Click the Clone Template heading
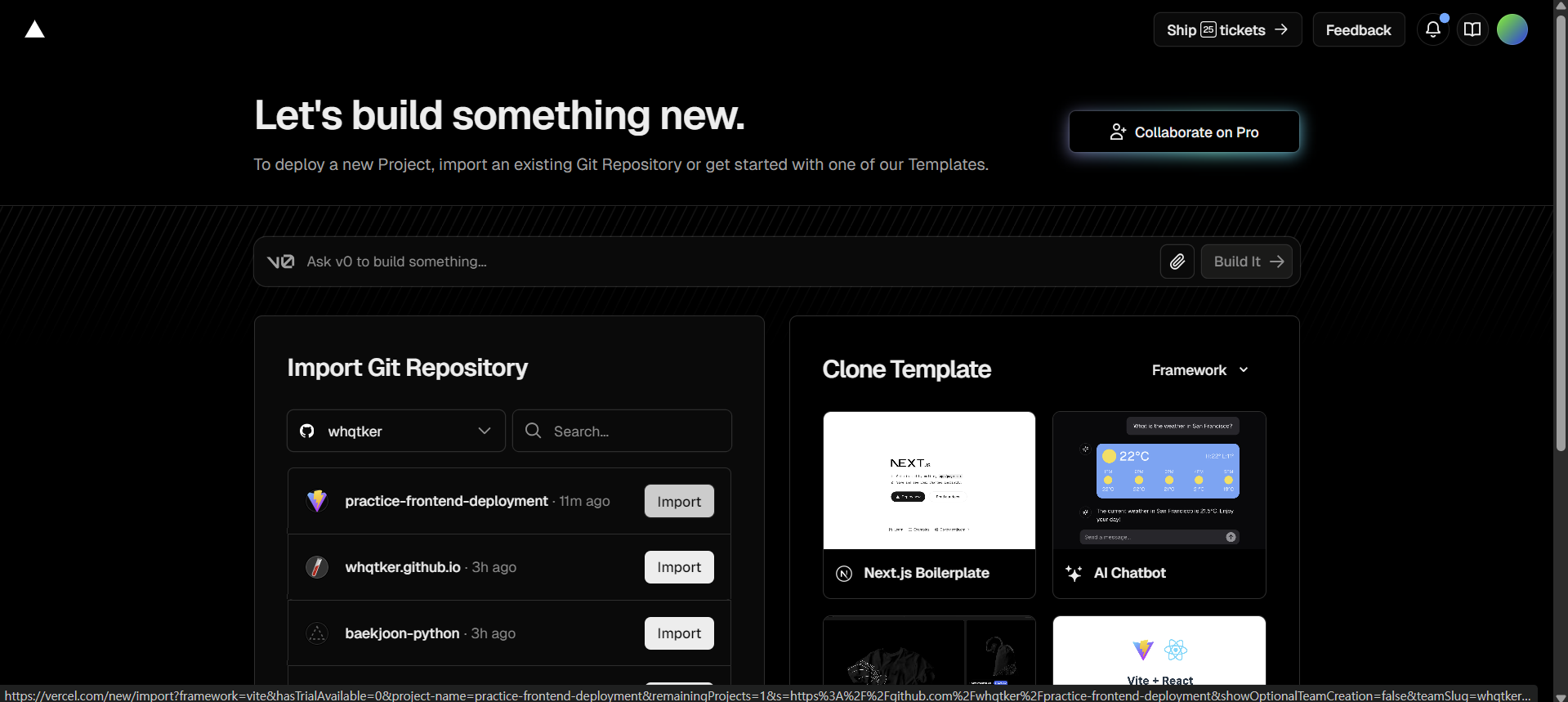1568x702 pixels. click(x=907, y=369)
